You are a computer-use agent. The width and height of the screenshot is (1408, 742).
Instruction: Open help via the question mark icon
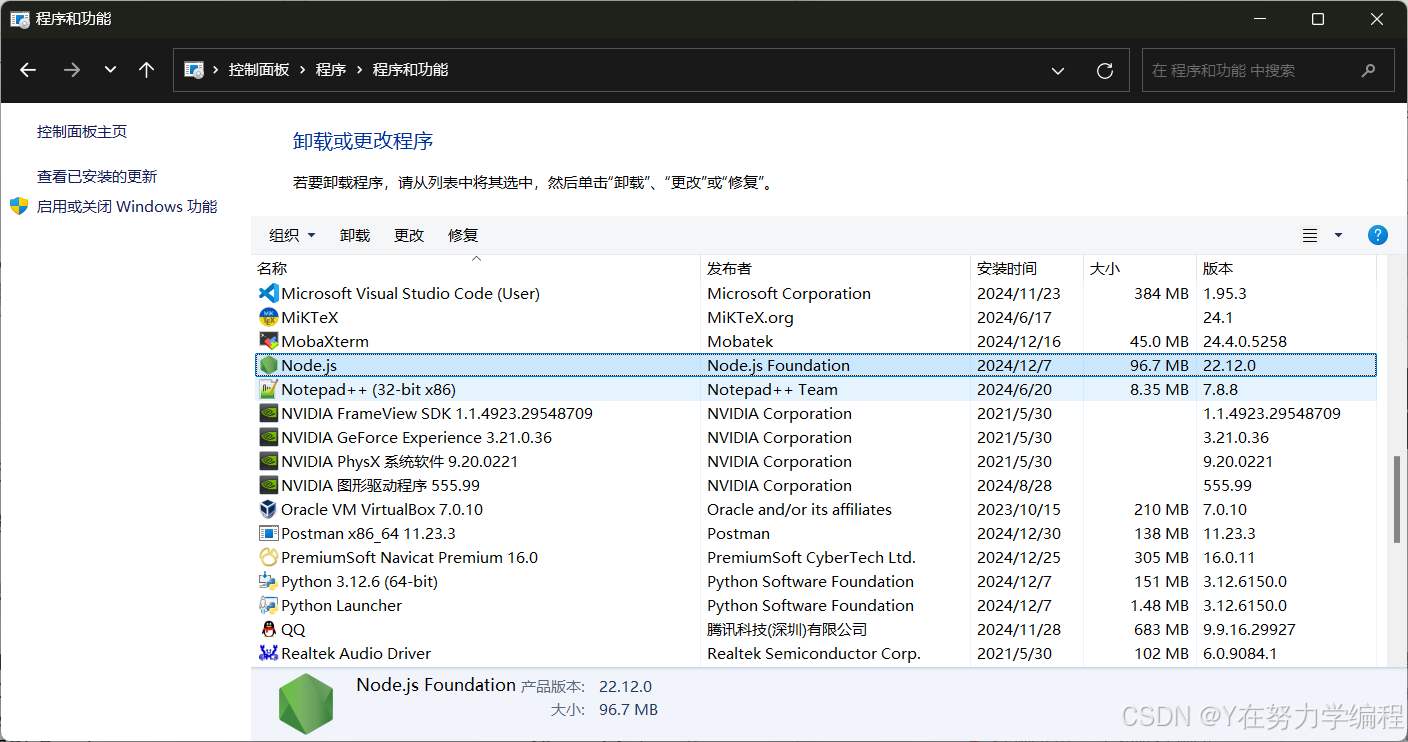1377,235
